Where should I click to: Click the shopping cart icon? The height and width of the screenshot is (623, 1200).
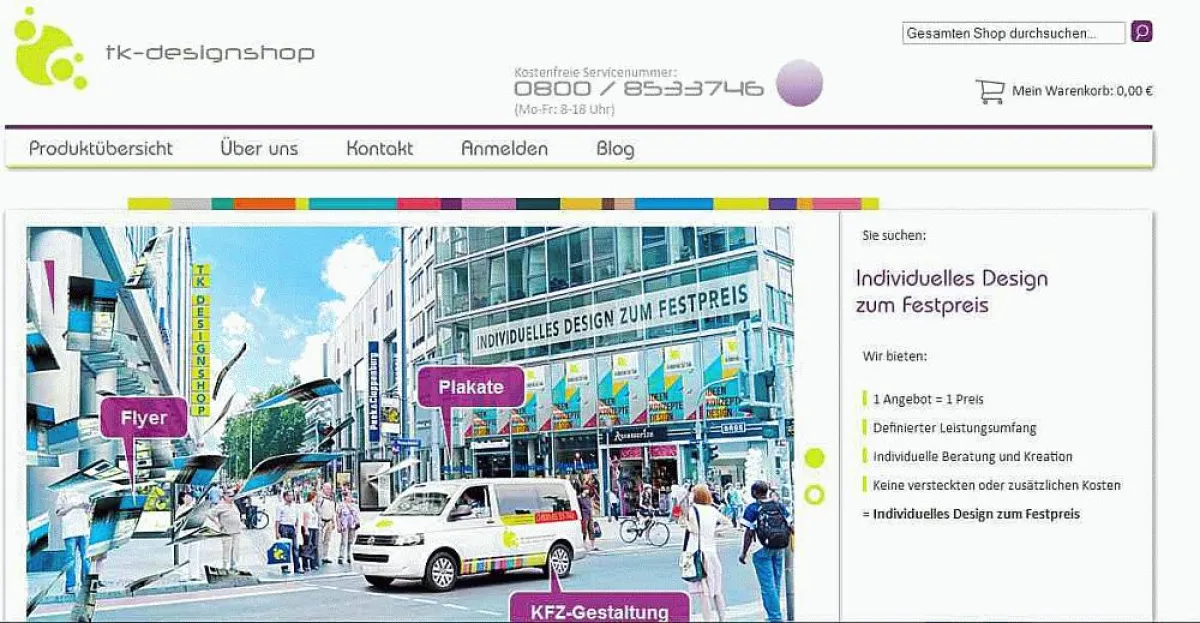coord(989,92)
